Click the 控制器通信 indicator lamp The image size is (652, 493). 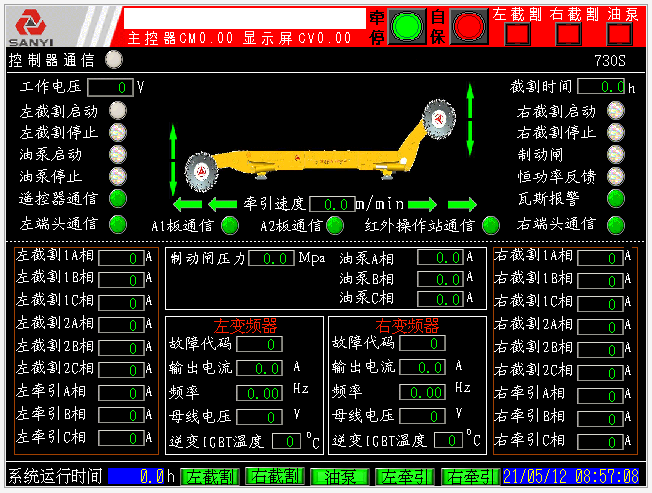pos(113,60)
